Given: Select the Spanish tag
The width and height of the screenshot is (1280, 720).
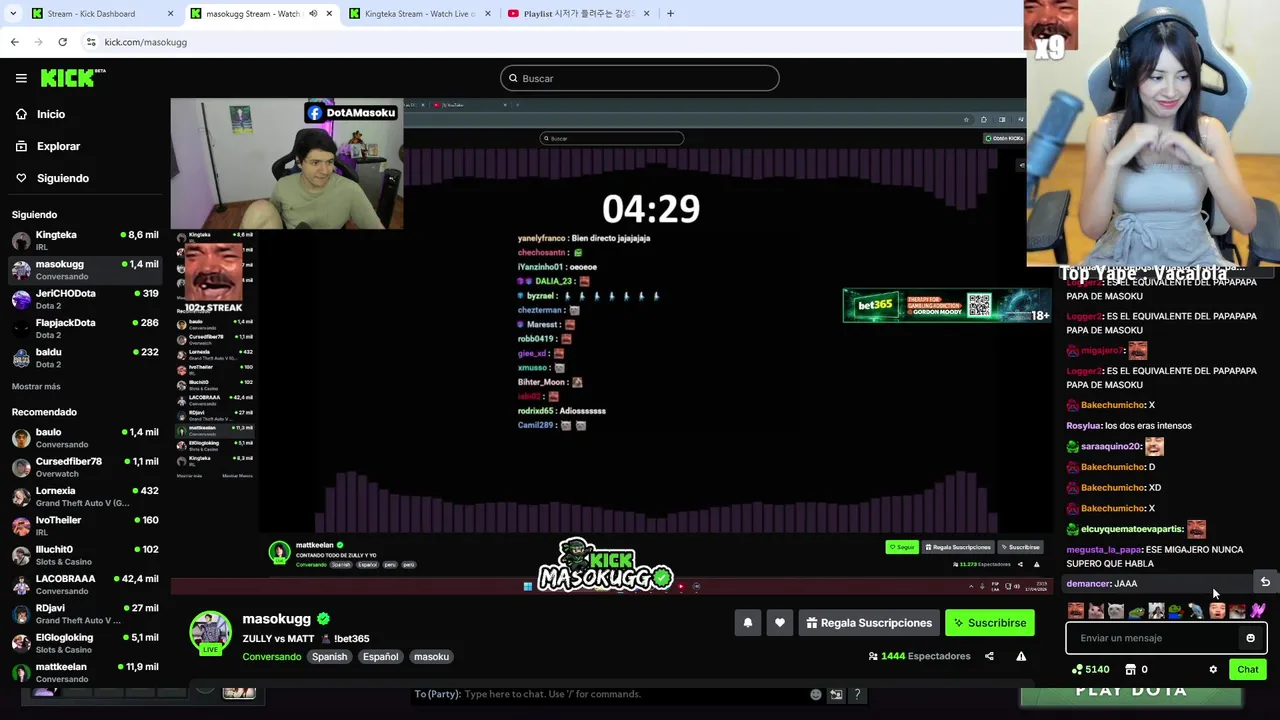Looking at the screenshot, I should coord(329,657).
